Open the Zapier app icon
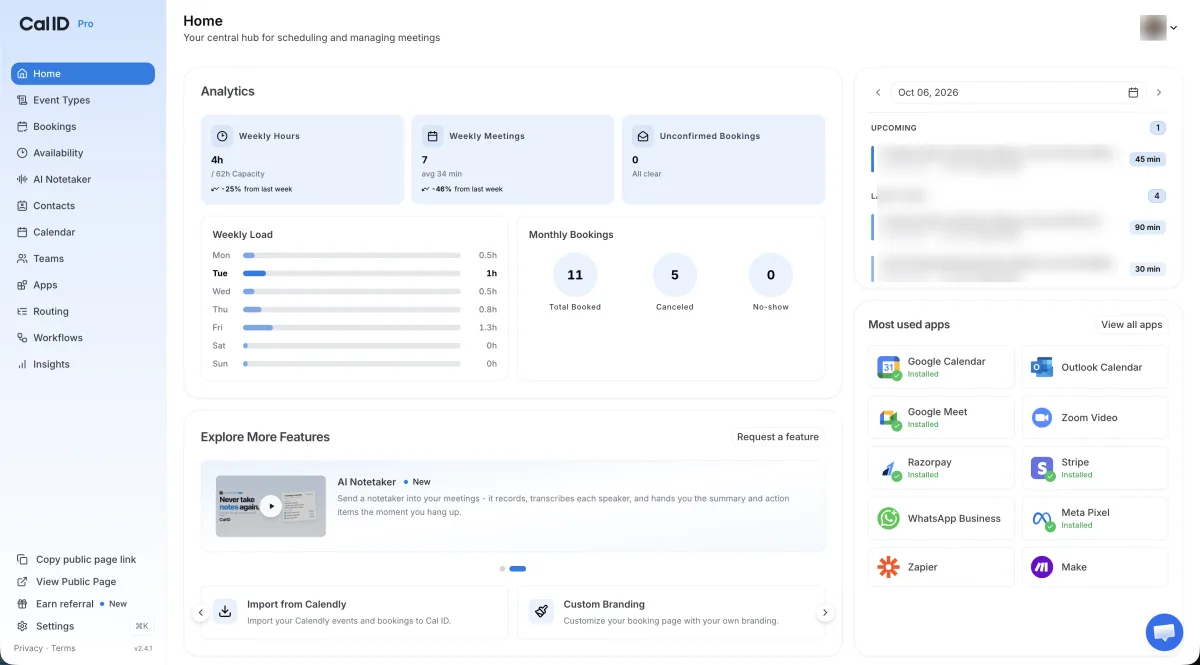 pos(889,567)
